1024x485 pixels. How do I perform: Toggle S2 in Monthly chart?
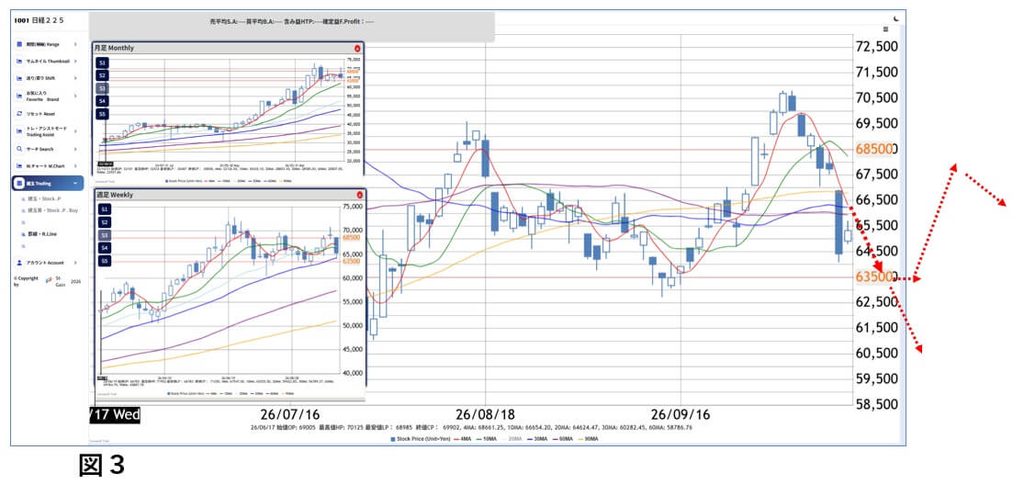click(102, 76)
